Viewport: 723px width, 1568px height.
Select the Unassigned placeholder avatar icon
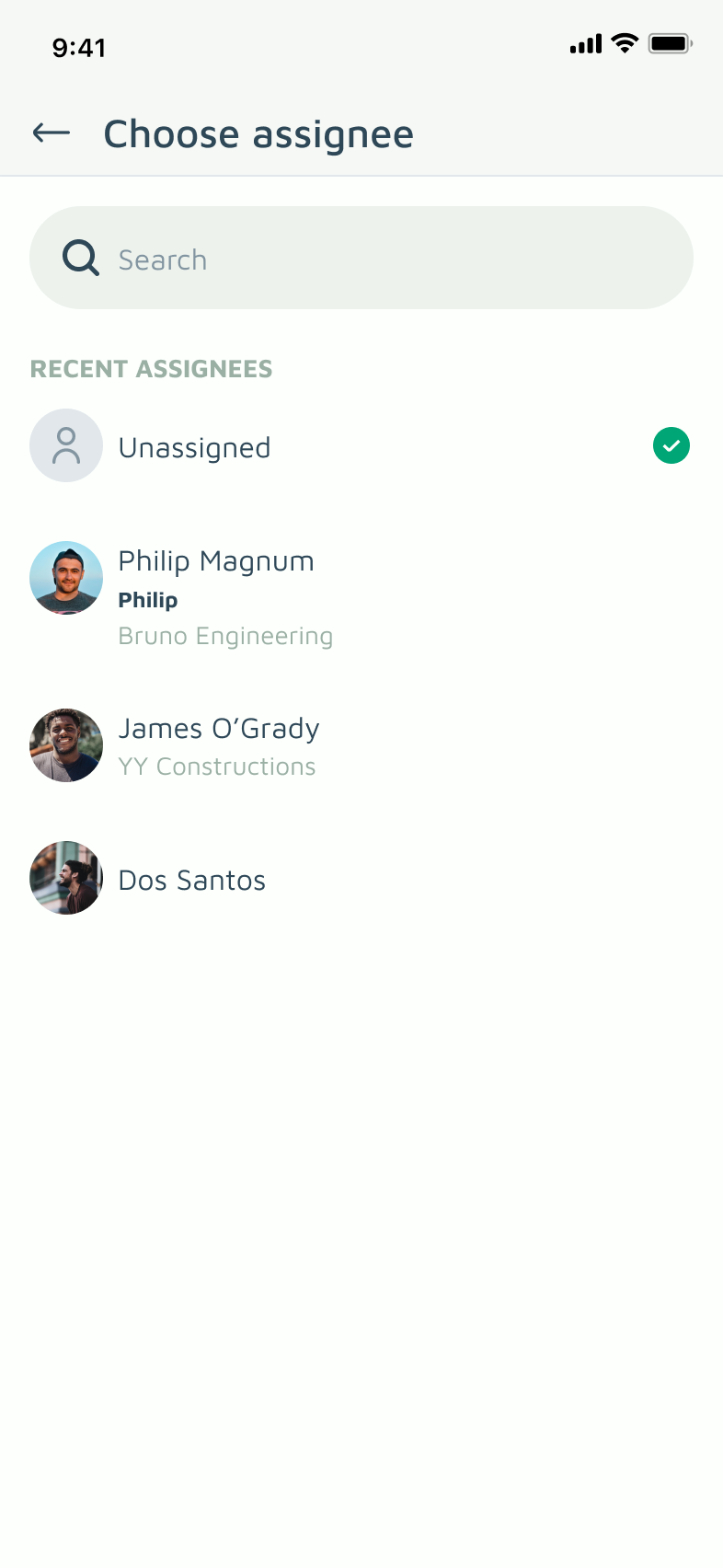tap(66, 445)
